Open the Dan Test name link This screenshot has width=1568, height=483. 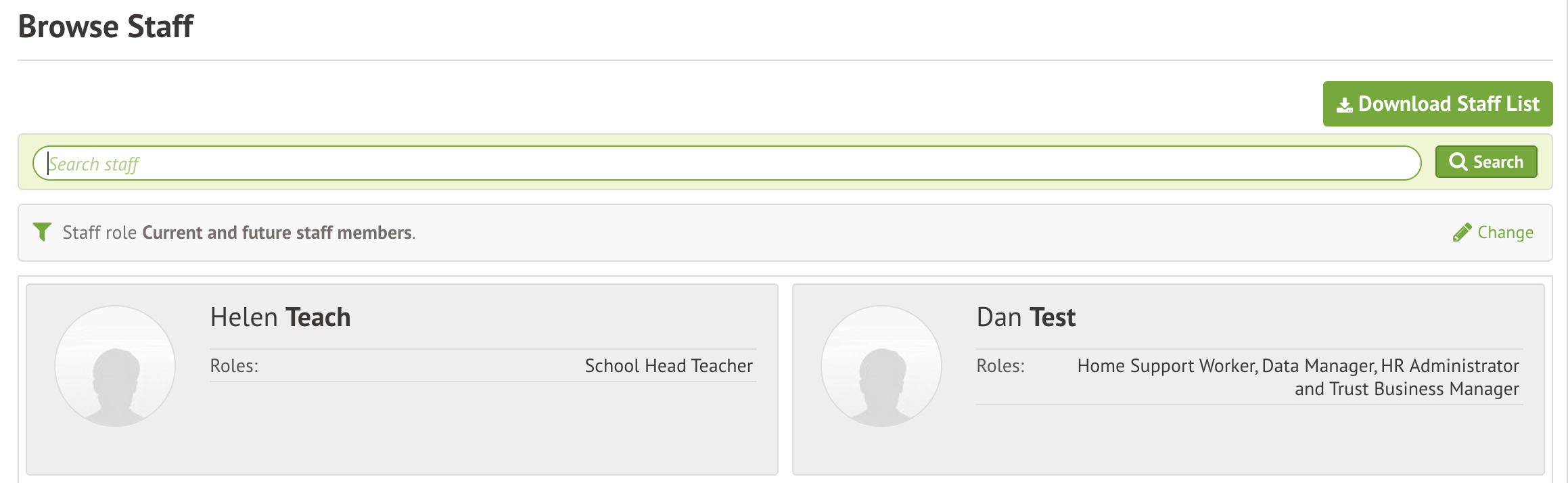pos(1025,317)
